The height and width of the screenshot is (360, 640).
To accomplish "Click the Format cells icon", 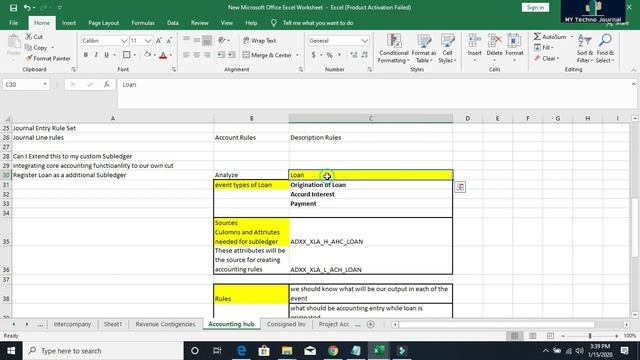I will 514,41.
